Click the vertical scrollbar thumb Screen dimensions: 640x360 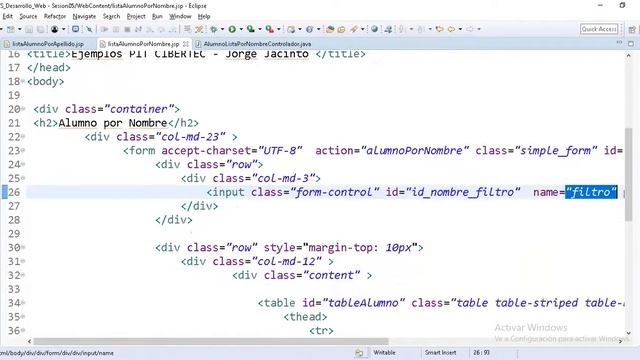pyautogui.click(x=629, y=175)
